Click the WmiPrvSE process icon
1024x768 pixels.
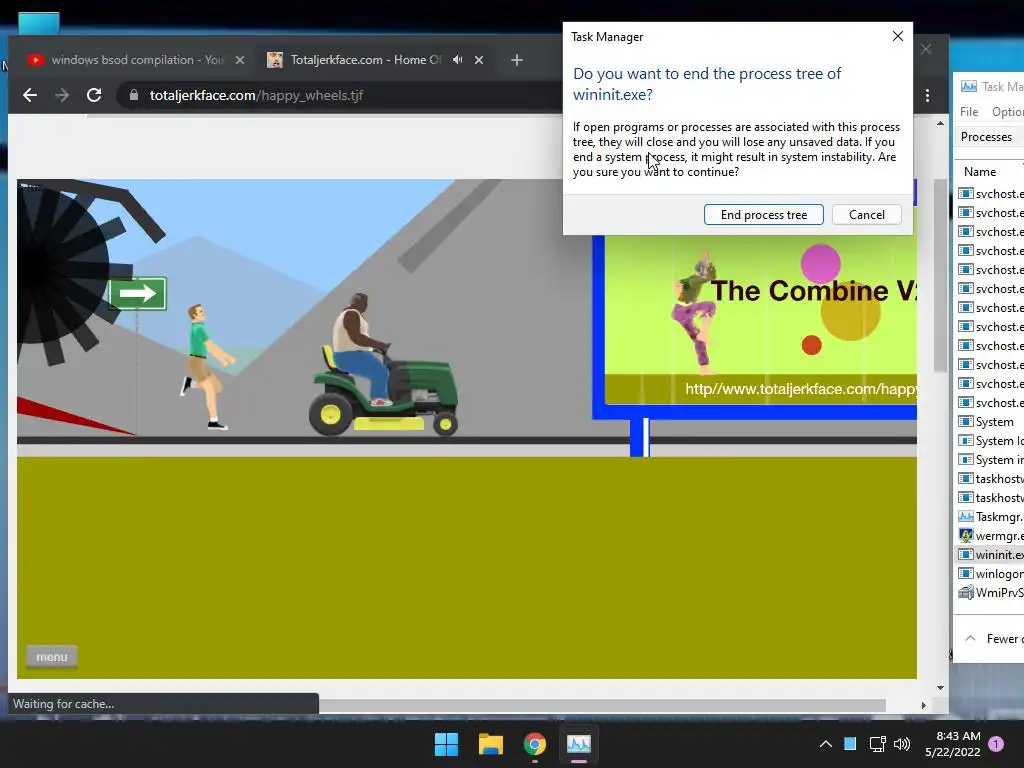pyautogui.click(x=966, y=592)
